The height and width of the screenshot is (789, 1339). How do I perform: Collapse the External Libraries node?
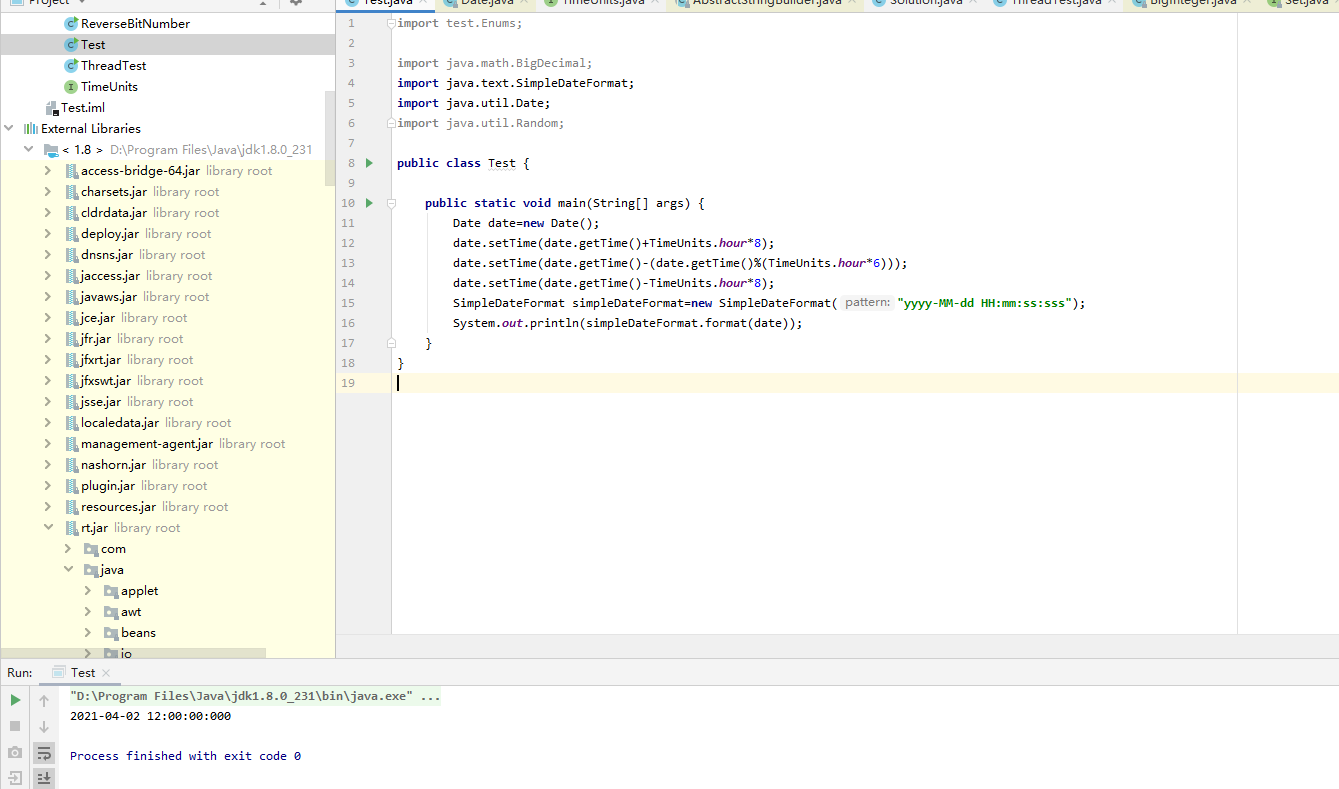9,129
